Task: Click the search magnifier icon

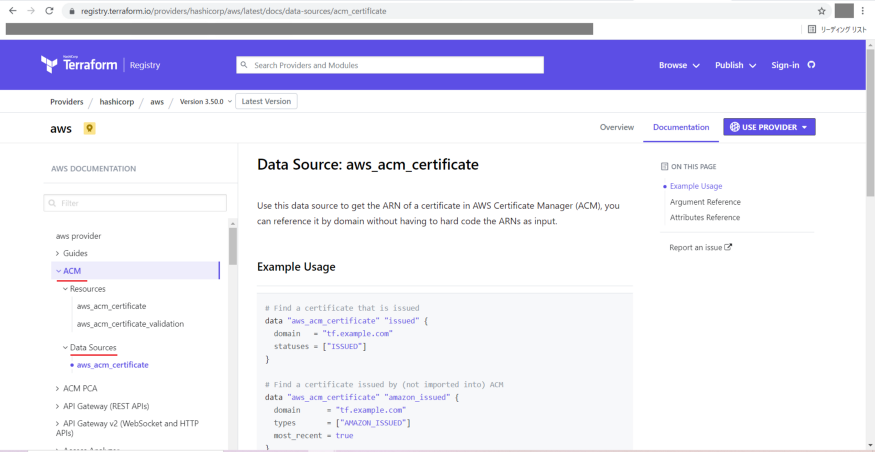Action: 244,65
